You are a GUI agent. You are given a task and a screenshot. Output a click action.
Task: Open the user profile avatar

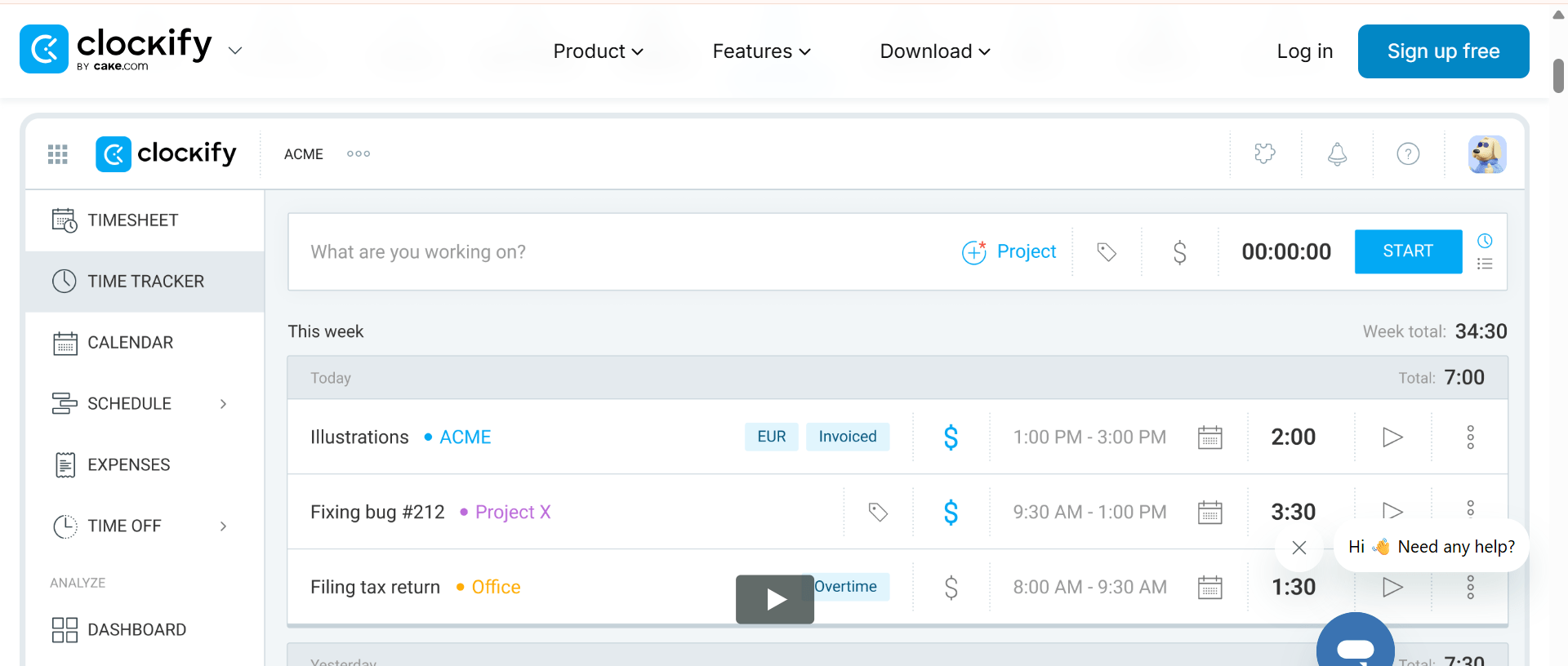pyautogui.click(x=1487, y=153)
